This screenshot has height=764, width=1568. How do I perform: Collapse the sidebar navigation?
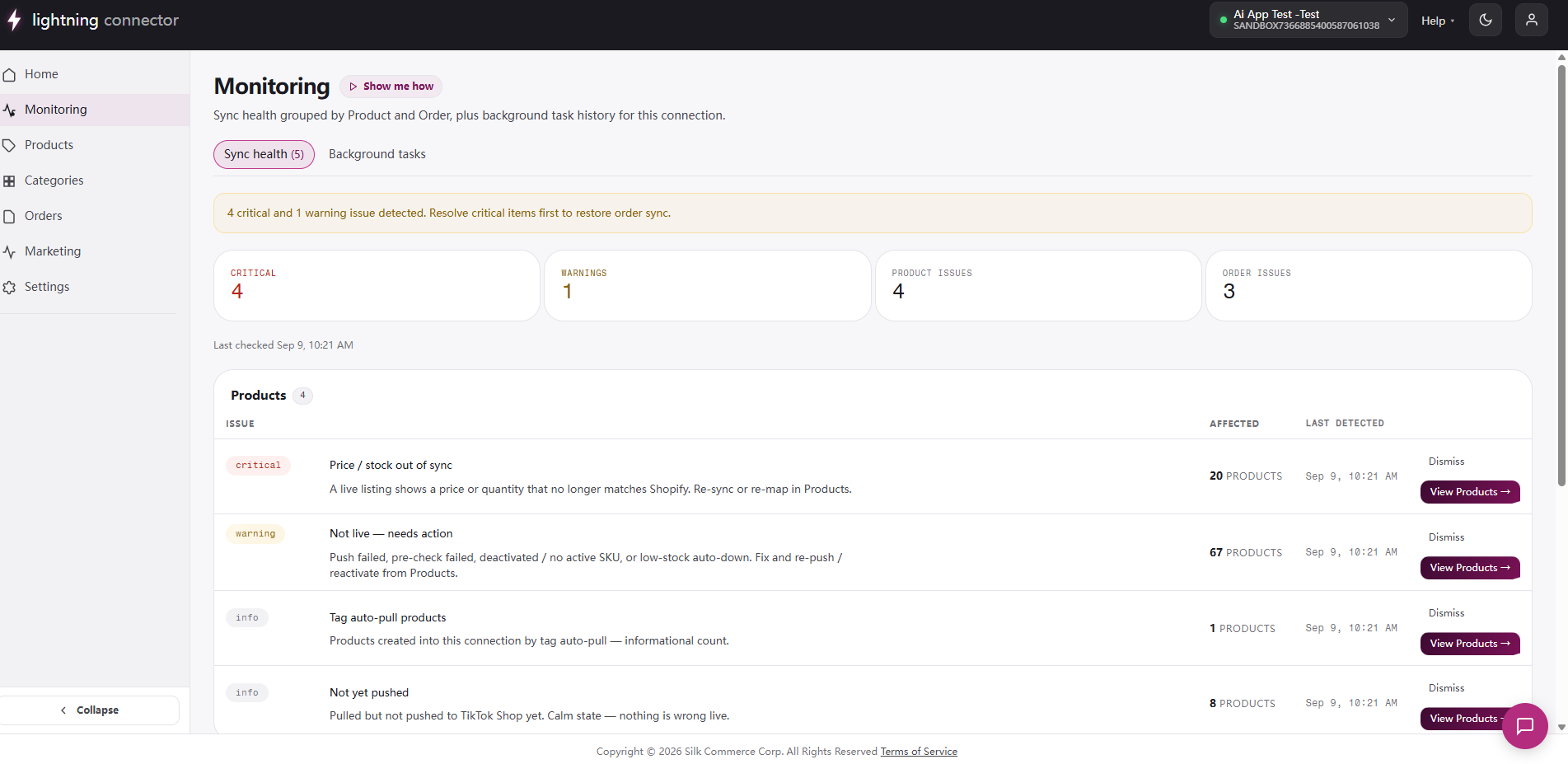90,710
